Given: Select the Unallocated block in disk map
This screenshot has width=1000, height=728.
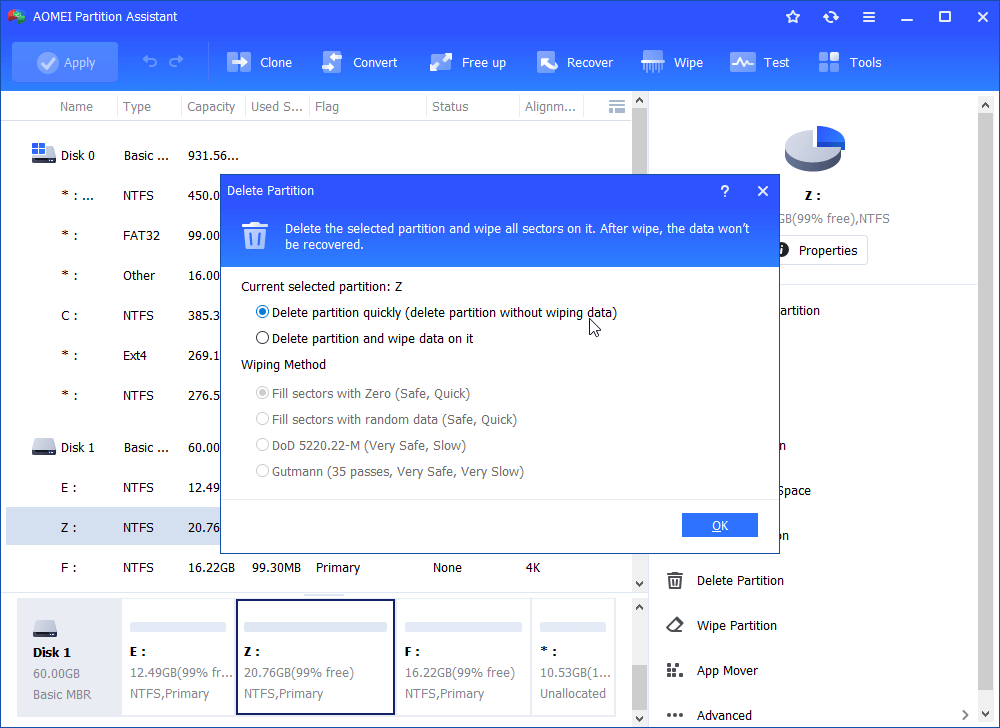Looking at the screenshot, I should point(573,657).
